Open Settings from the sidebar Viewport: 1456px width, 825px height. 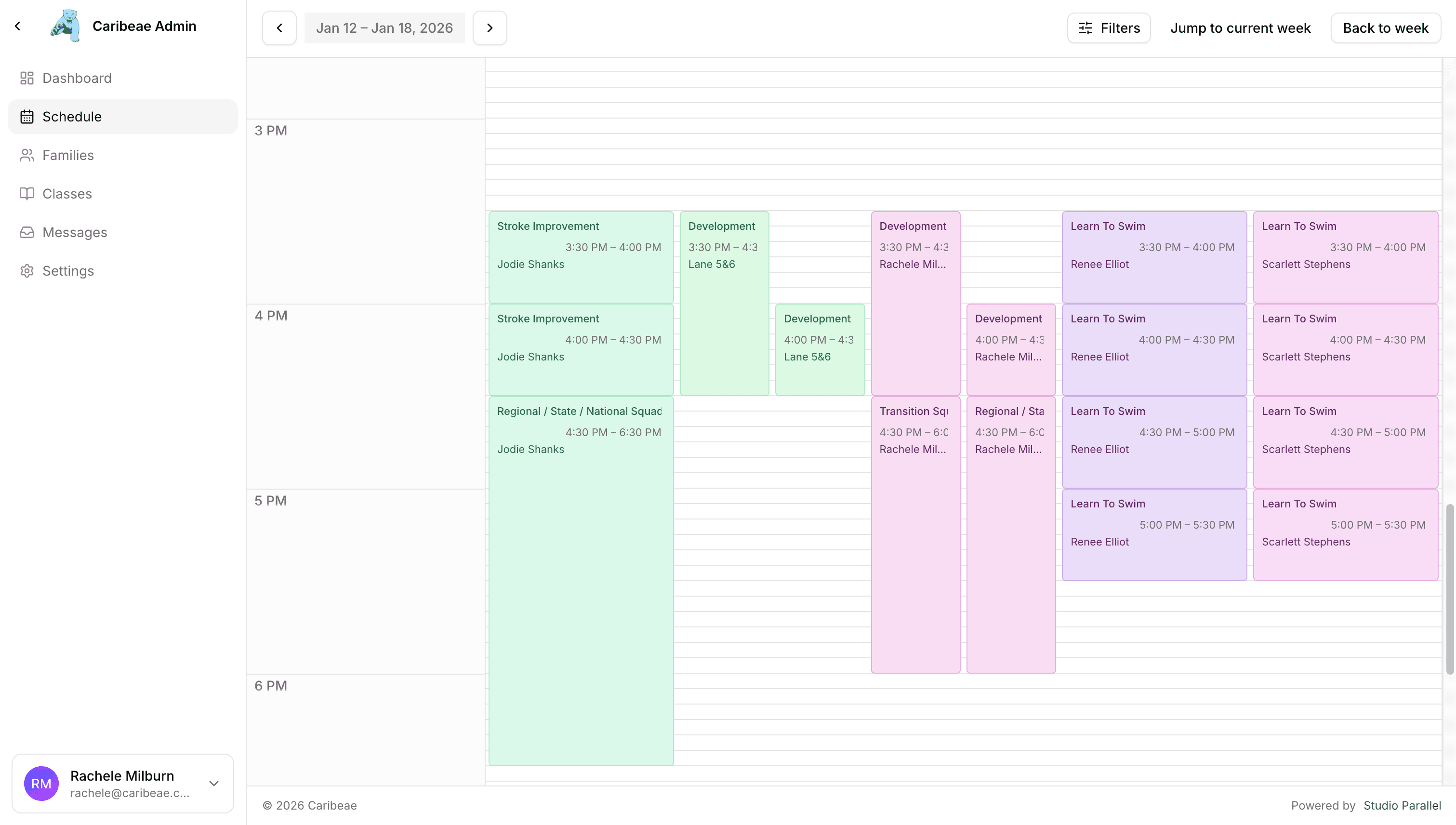(x=68, y=270)
